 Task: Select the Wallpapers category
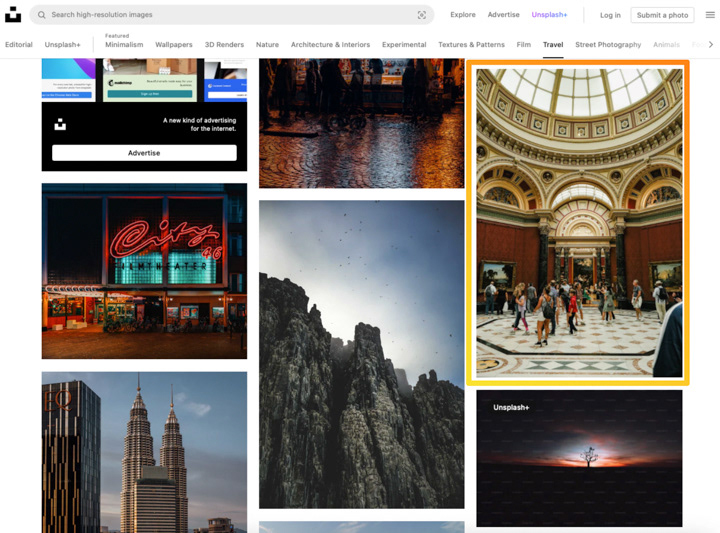point(174,45)
